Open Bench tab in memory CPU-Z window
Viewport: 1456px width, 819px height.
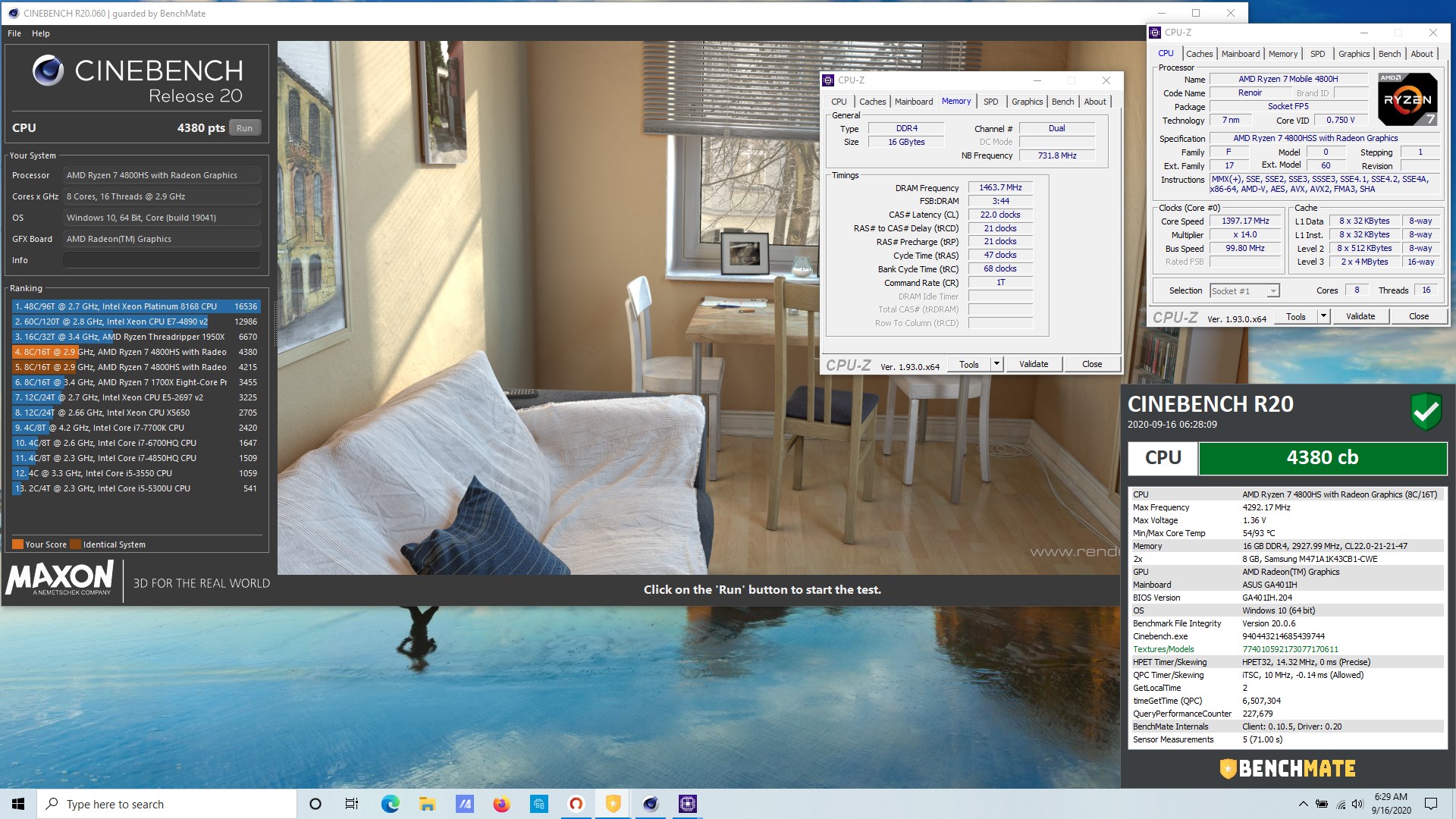[1062, 102]
